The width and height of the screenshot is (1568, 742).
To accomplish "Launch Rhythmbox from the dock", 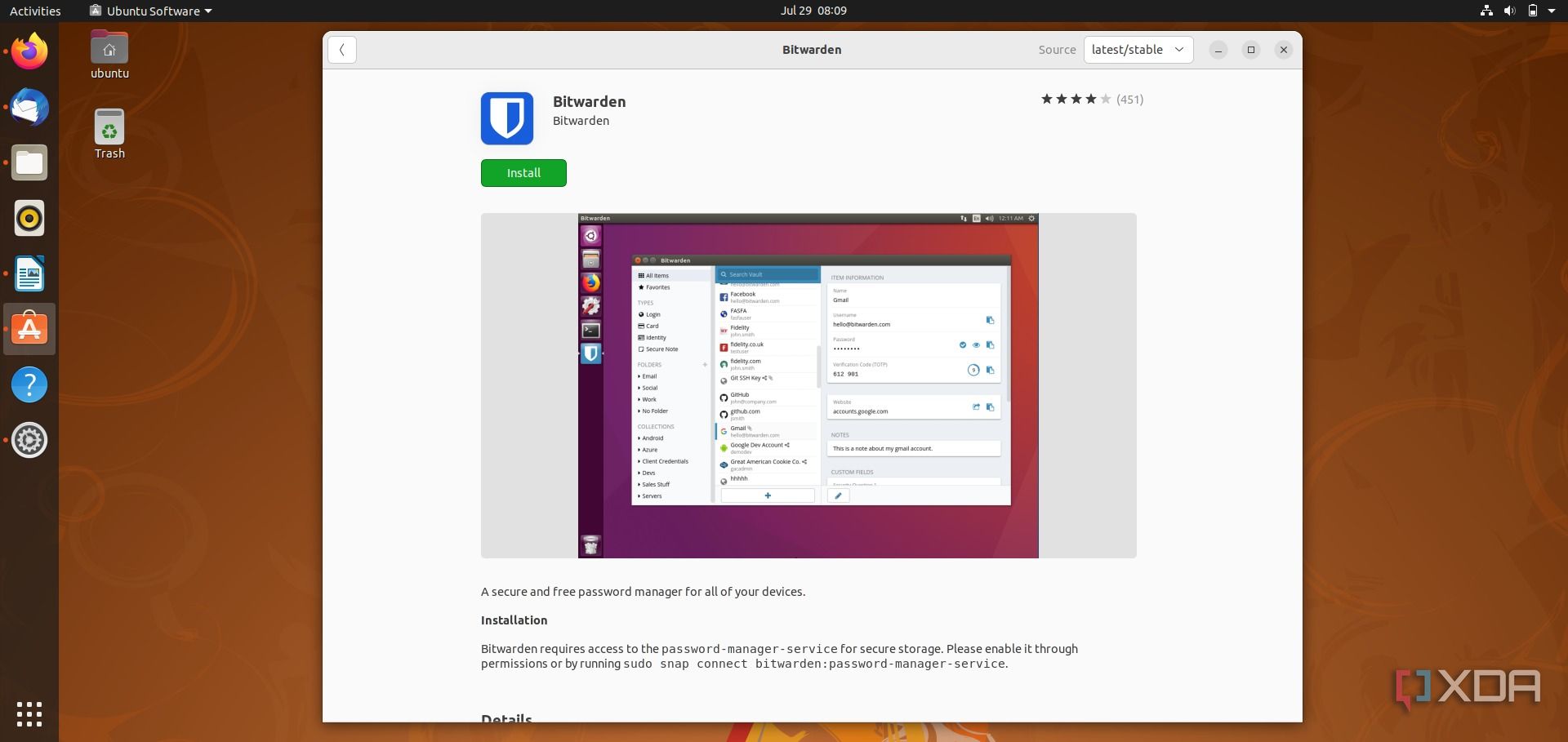I will pyautogui.click(x=29, y=218).
